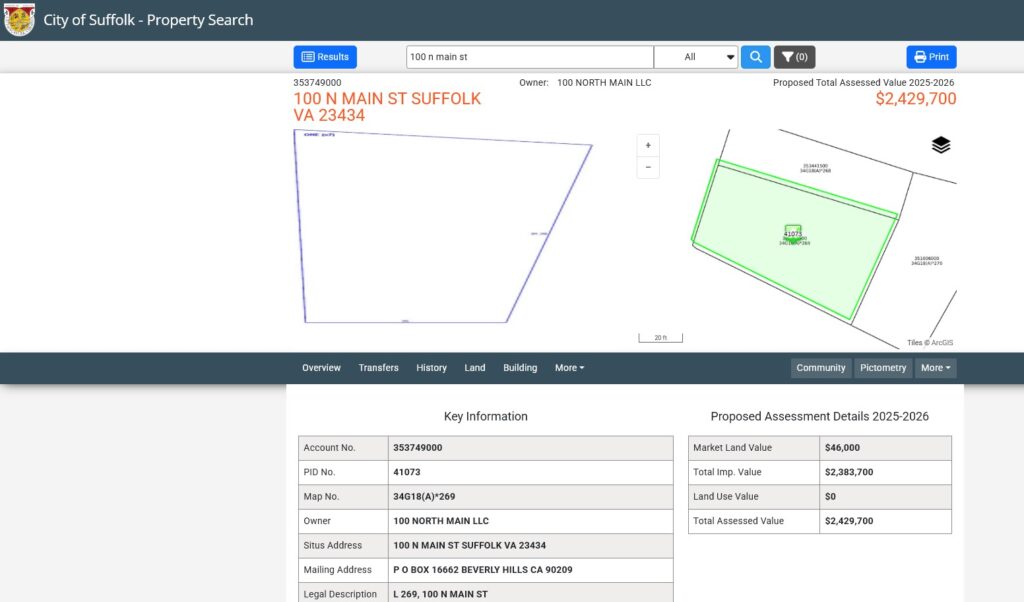Click the $2,429,700 proposed value header

[x=916, y=99]
